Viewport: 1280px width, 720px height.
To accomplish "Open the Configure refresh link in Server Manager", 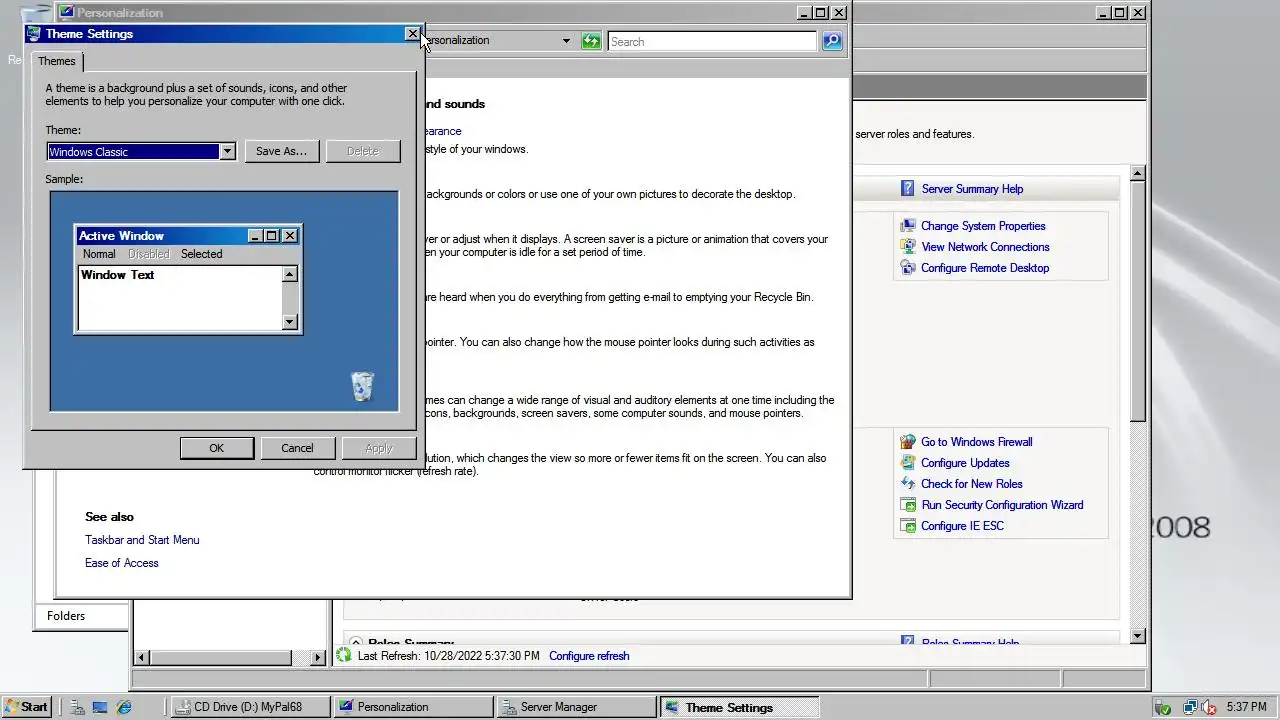I will (589, 656).
